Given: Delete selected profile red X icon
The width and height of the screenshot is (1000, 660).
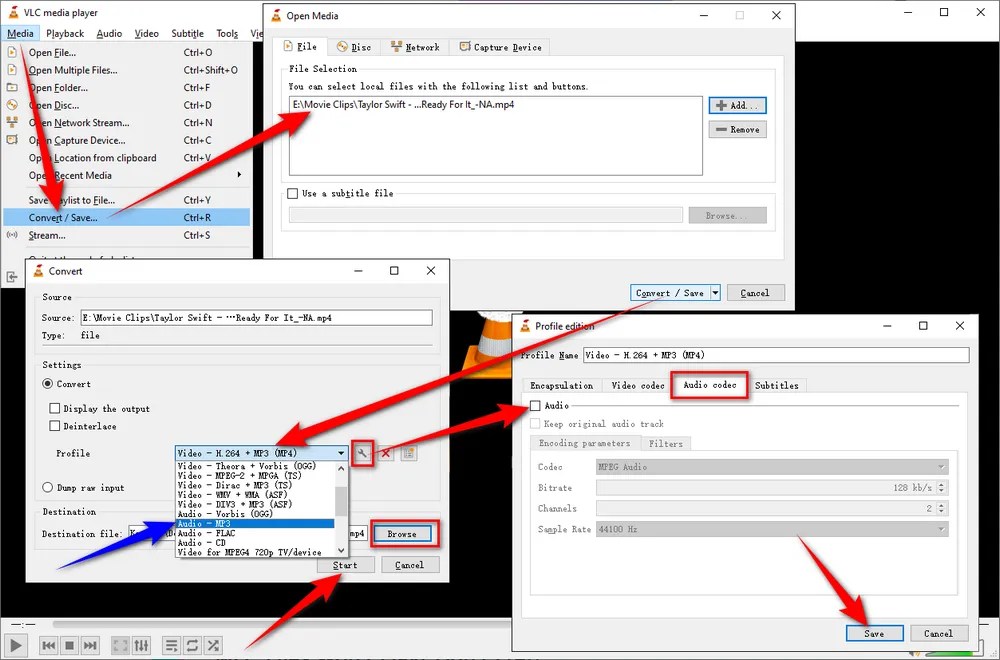Looking at the screenshot, I should pyautogui.click(x=386, y=453).
